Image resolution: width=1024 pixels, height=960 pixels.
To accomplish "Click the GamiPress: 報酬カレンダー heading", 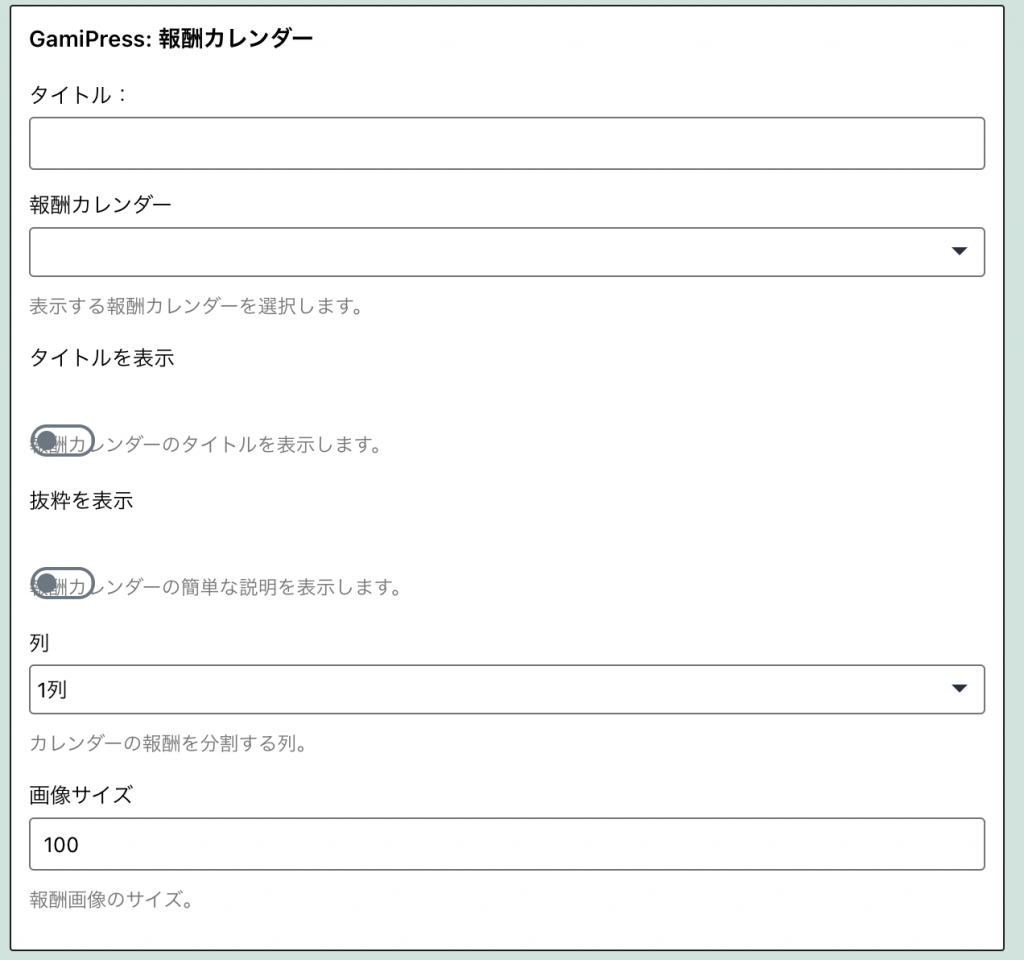I will pos(171,39).
